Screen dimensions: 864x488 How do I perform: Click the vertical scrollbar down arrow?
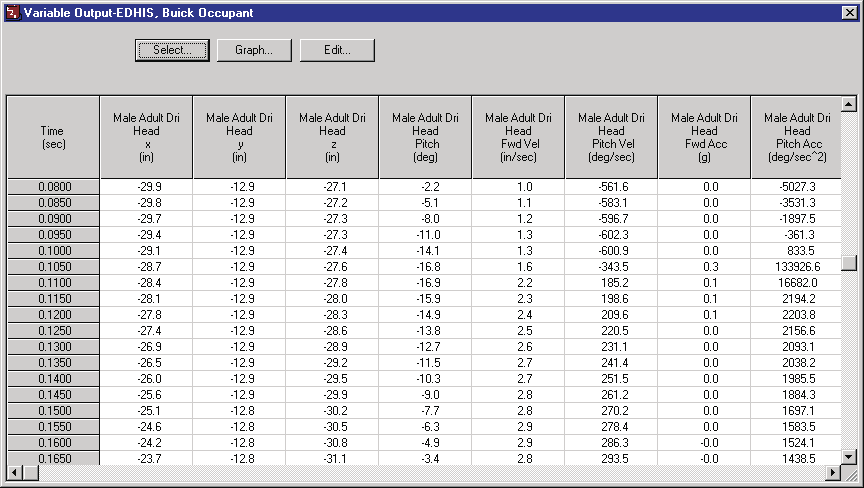pos(849,457)
